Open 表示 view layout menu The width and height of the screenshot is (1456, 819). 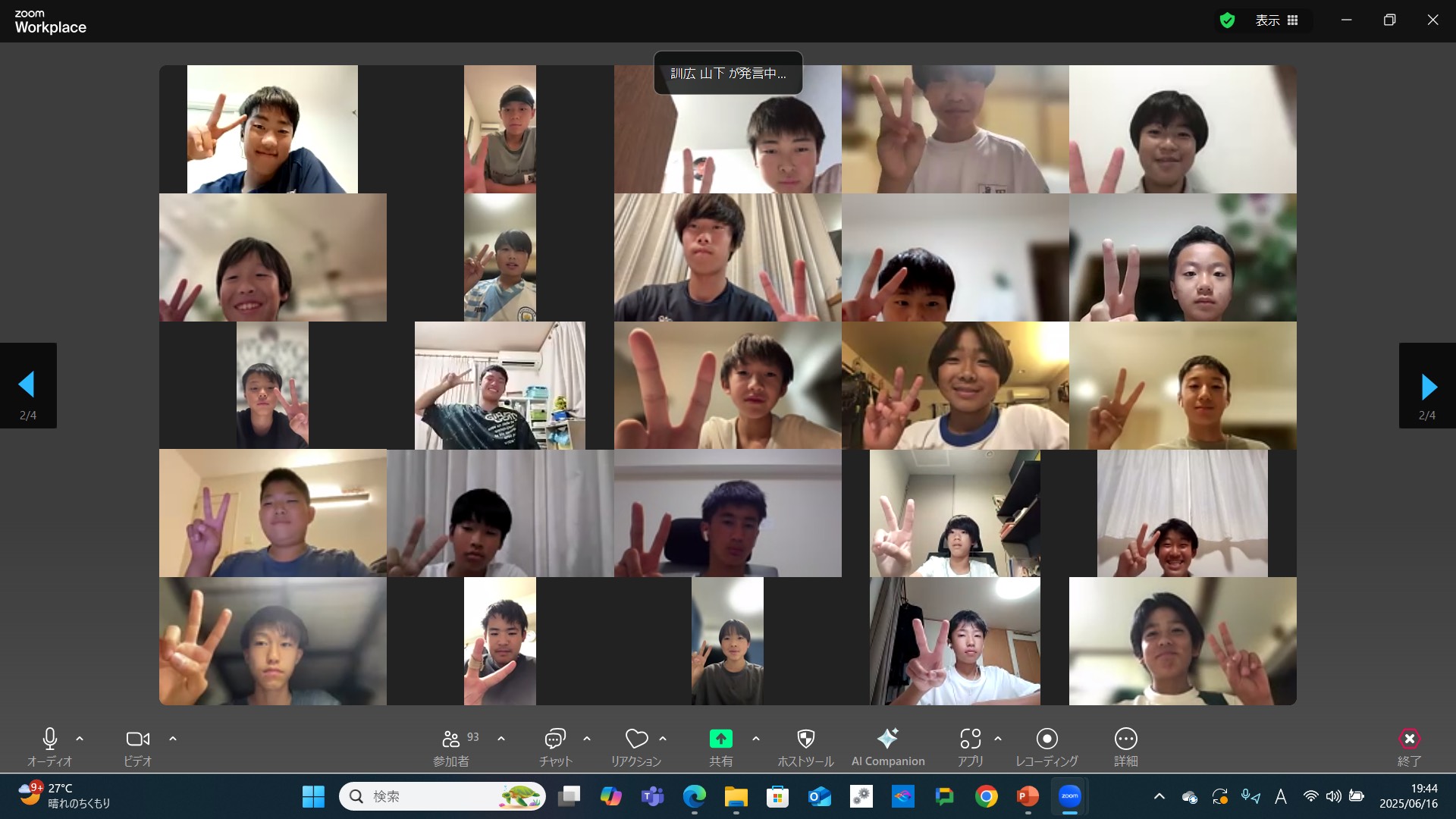[x=1277, y=20]
